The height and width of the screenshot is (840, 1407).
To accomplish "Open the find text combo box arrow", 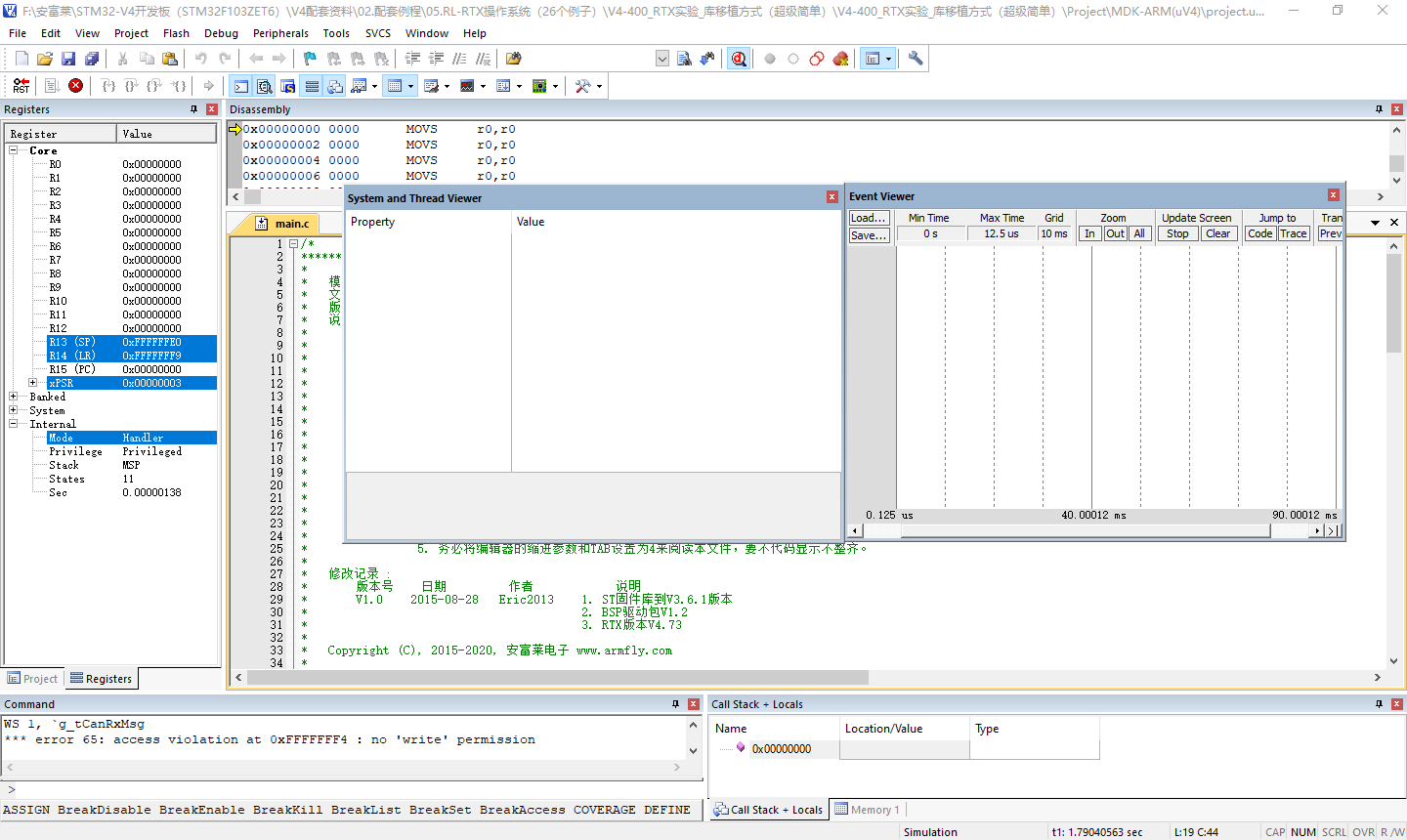I will pyautogui.click(x=661, y=59).
